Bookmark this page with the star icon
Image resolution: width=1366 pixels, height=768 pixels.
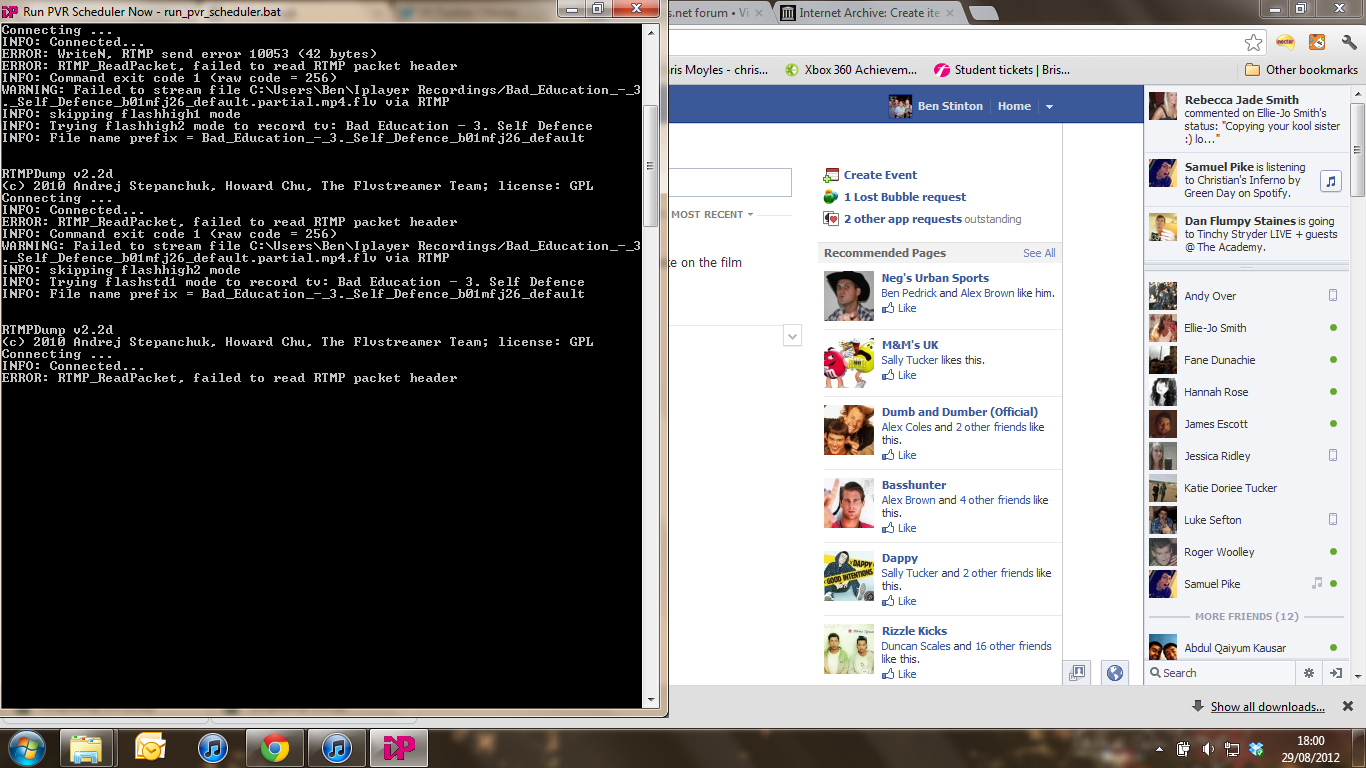[1253, 42]
